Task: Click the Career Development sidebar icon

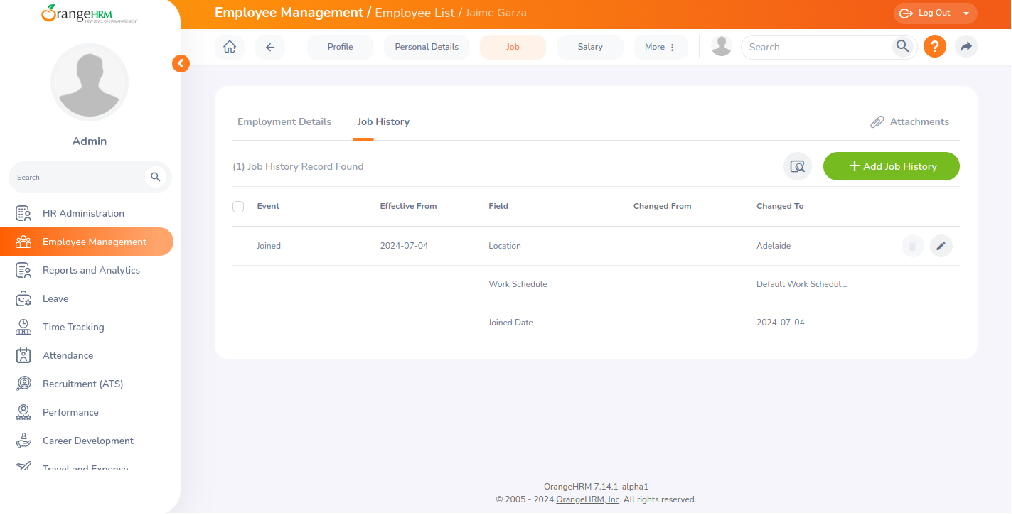Action: (x=23, y=440)
